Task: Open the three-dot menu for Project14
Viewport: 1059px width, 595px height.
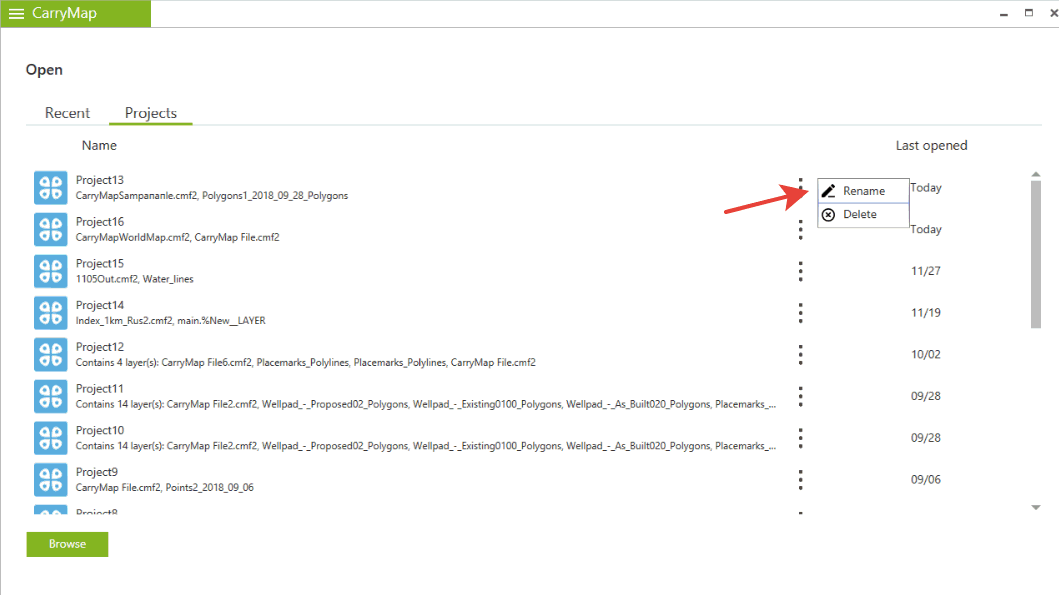Action: pos(800,313)
